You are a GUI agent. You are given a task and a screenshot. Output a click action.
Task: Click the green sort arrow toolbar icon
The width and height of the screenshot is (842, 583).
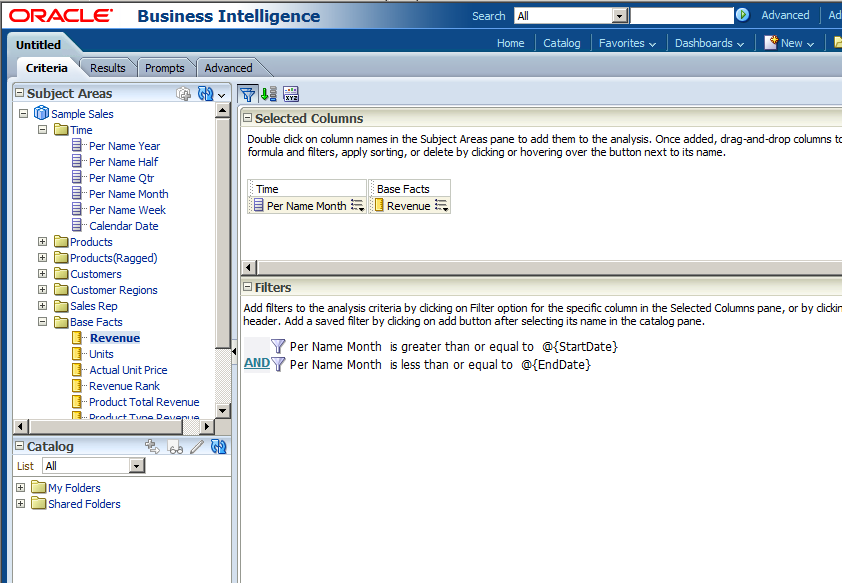[x=267, y=93]
